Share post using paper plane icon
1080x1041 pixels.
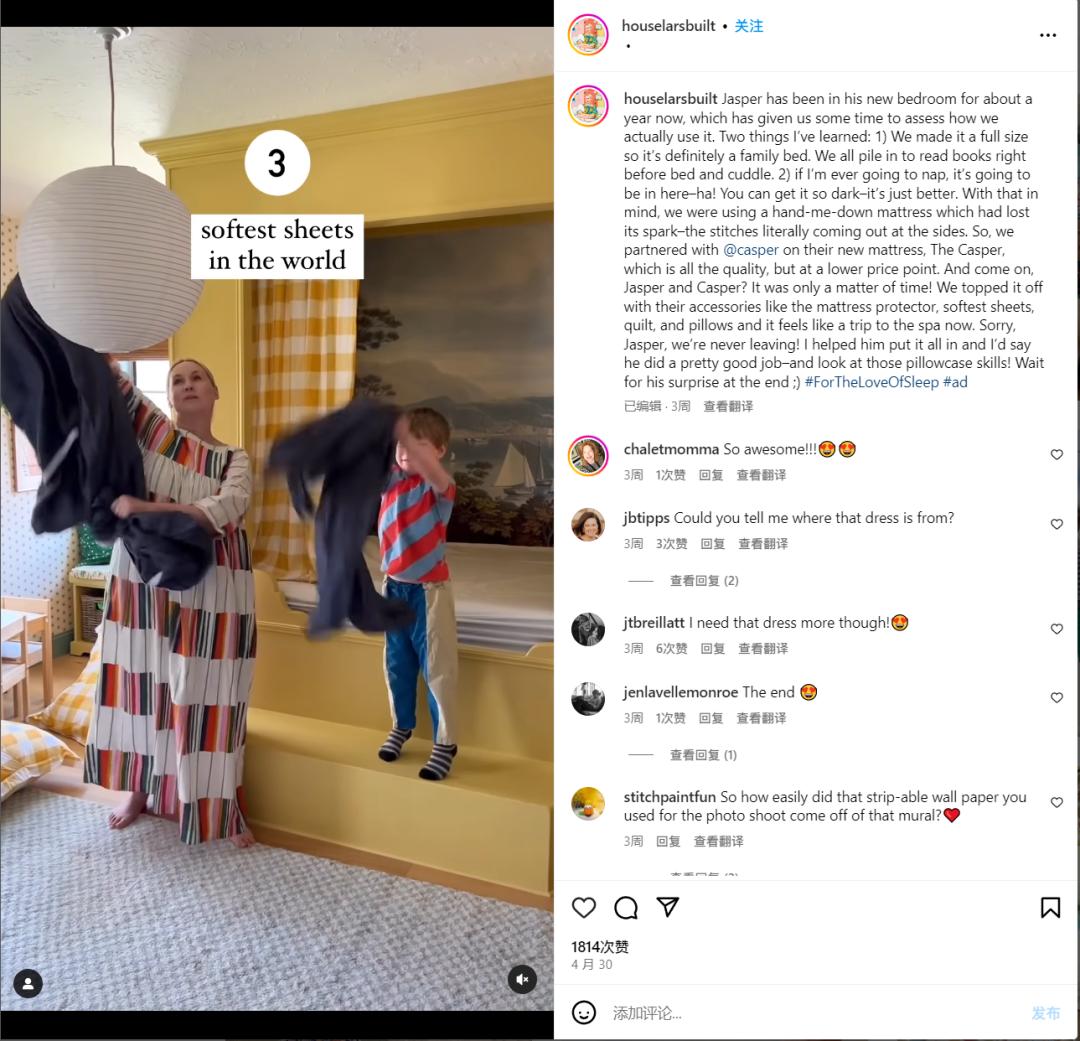(x=667, y=907)
